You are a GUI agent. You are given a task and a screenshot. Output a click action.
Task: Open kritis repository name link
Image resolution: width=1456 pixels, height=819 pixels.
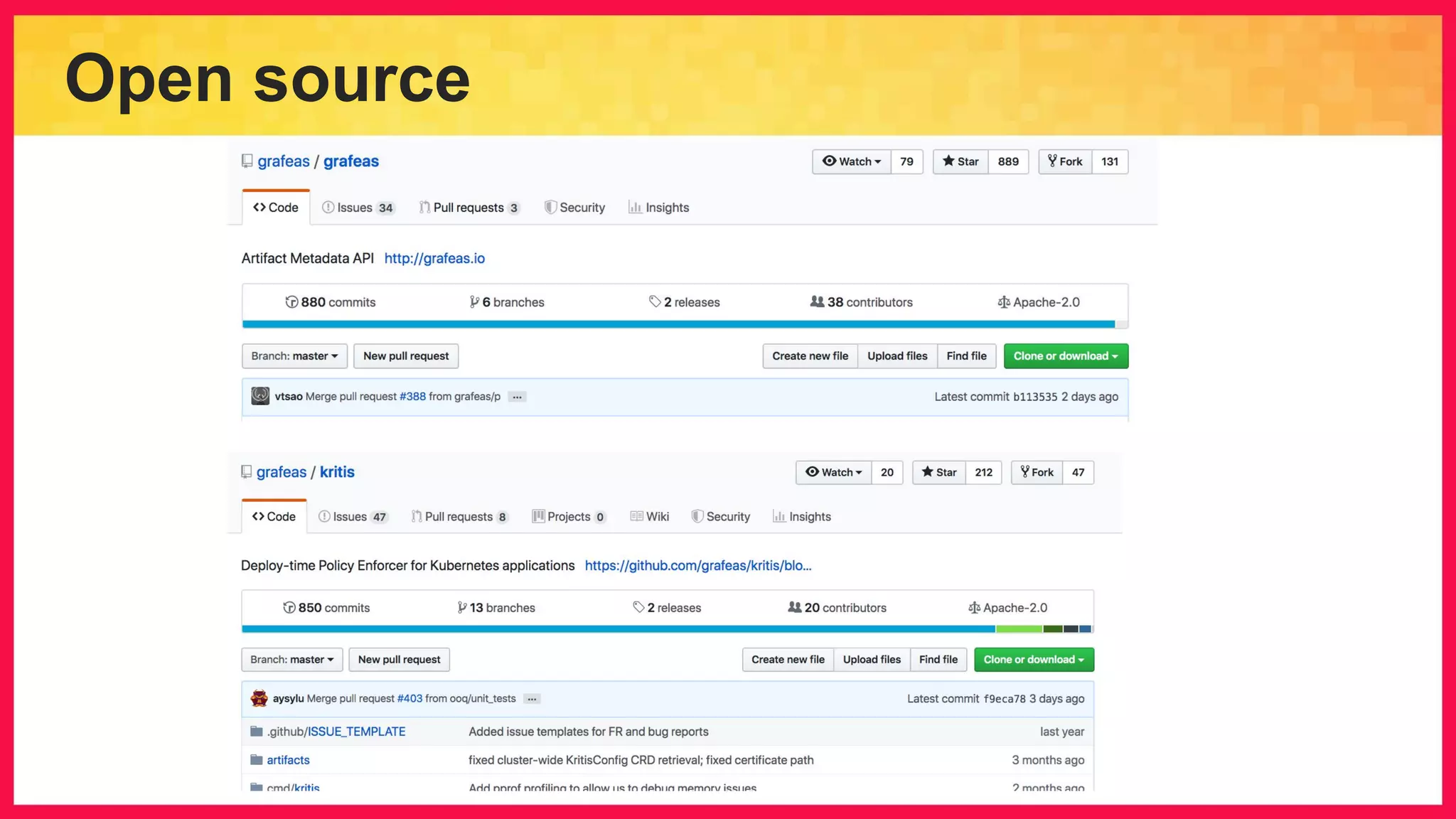click(x=337, y=472)
